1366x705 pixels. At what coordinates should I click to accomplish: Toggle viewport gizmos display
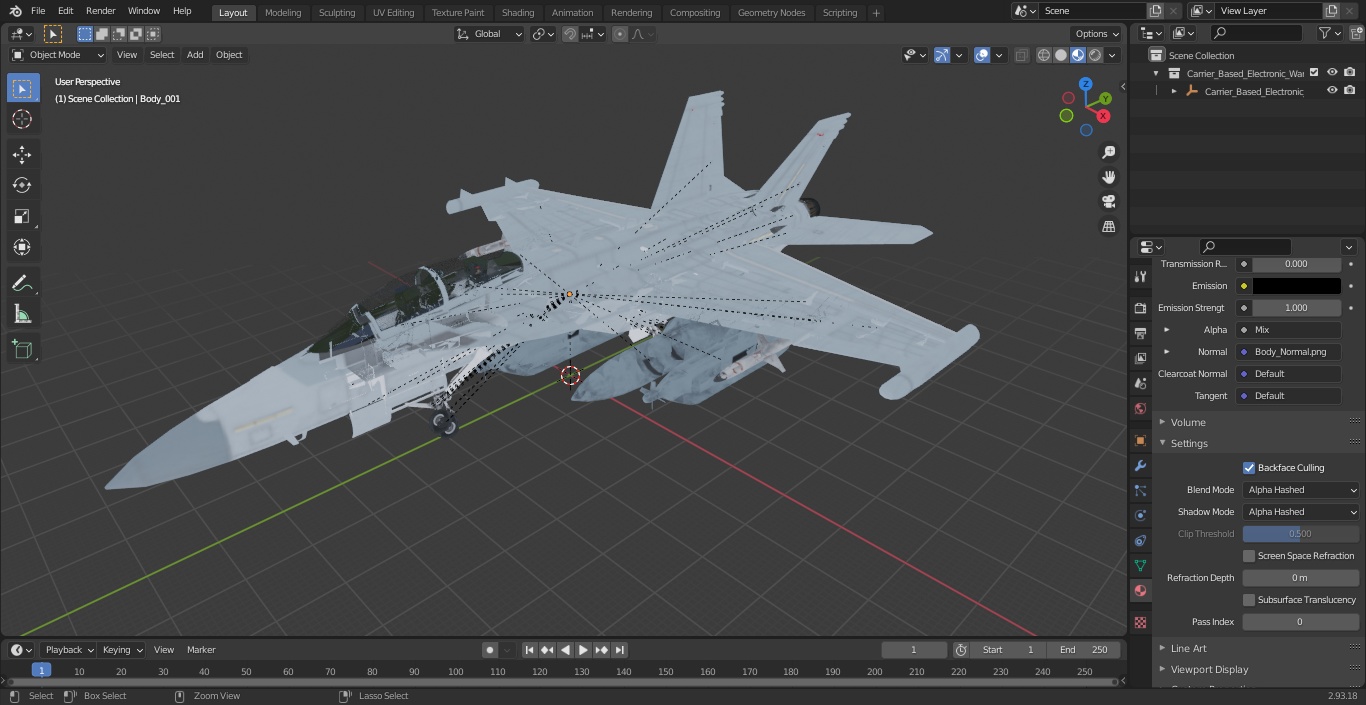942,55
